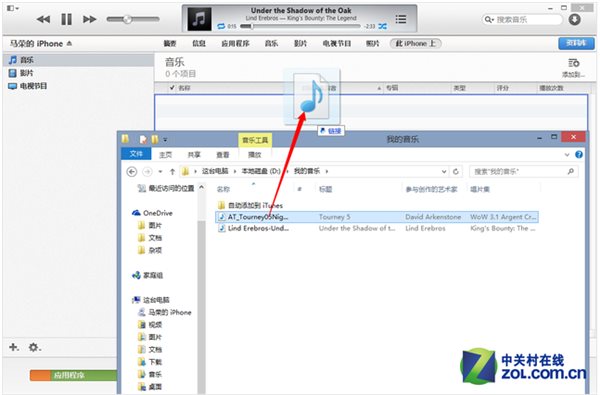The height and width of the screenshot is (395, 600).
Task: Select 影片 in iTunes sidebar
Action: click(78, 73)
